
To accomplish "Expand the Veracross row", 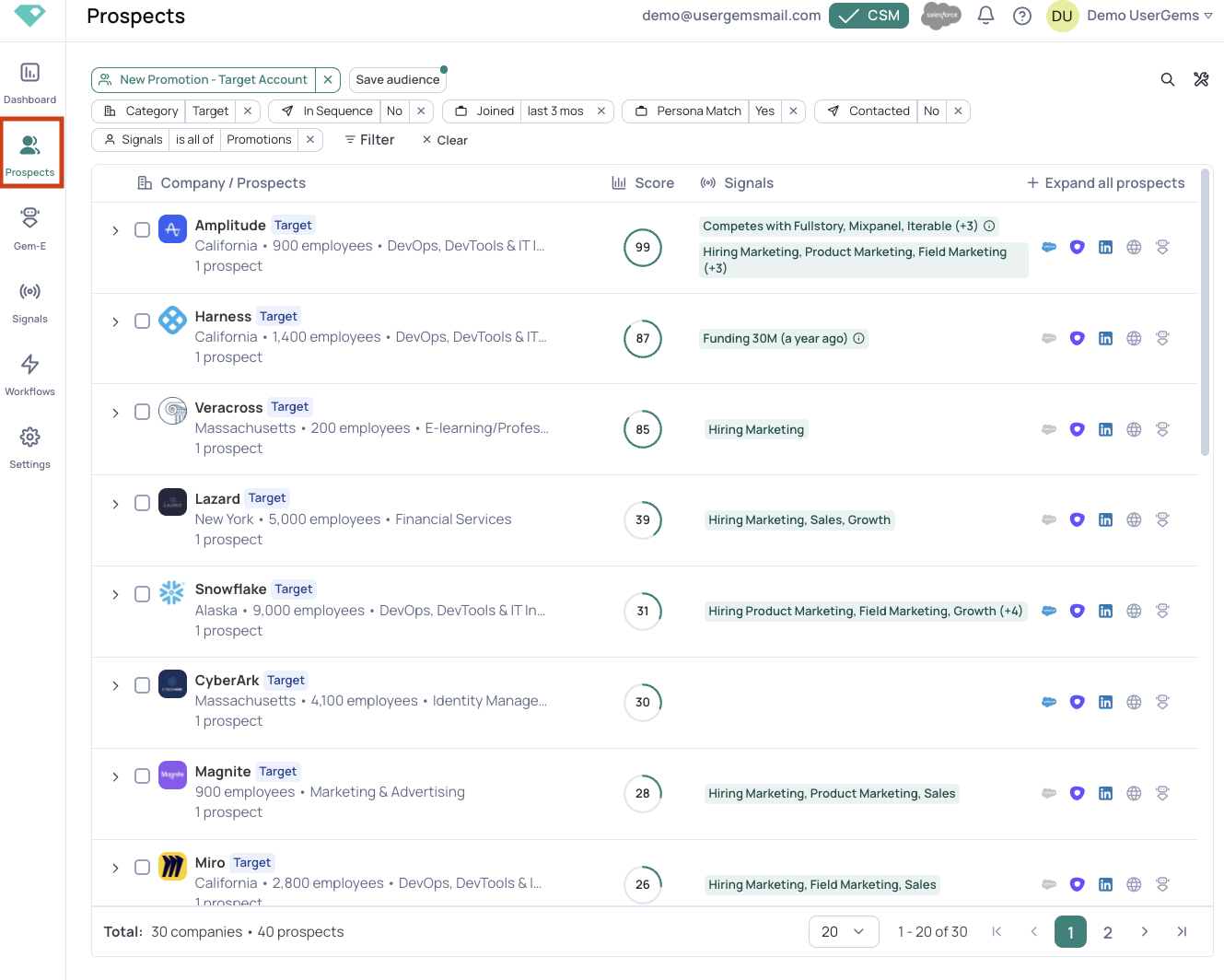I will [115, 413].
